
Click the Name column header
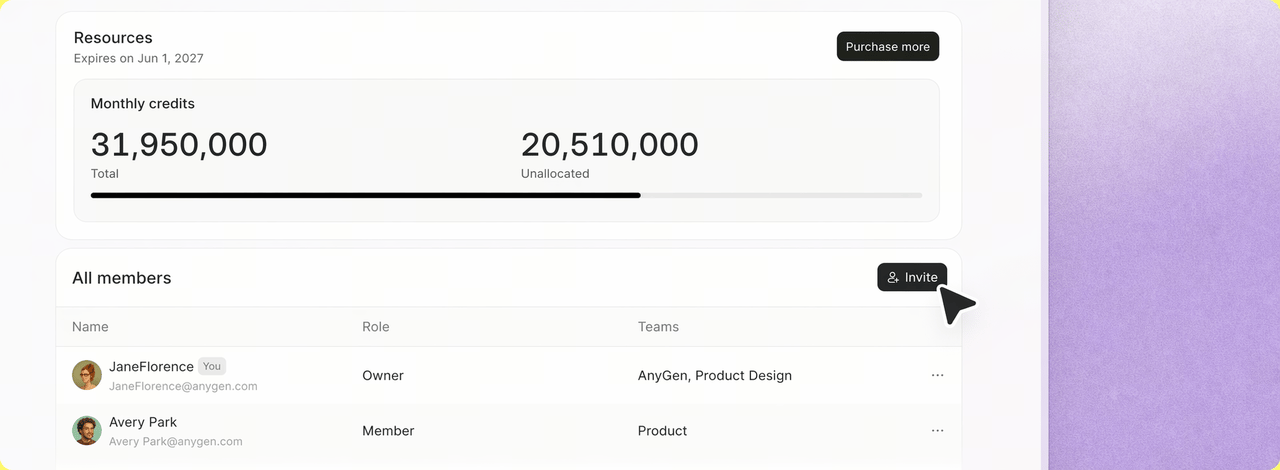pos(90,327)
